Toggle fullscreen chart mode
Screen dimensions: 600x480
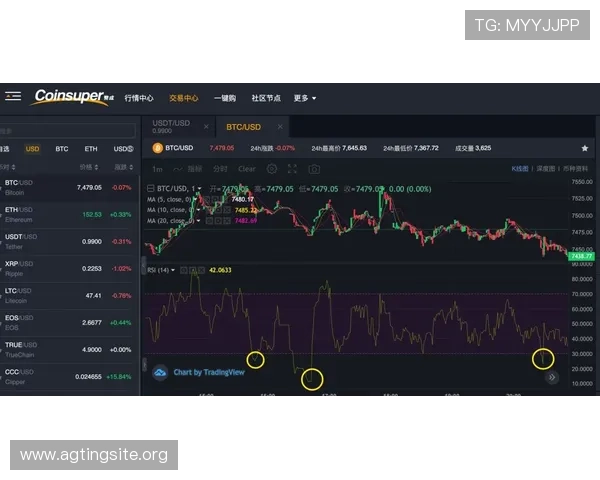coord(292,169)
